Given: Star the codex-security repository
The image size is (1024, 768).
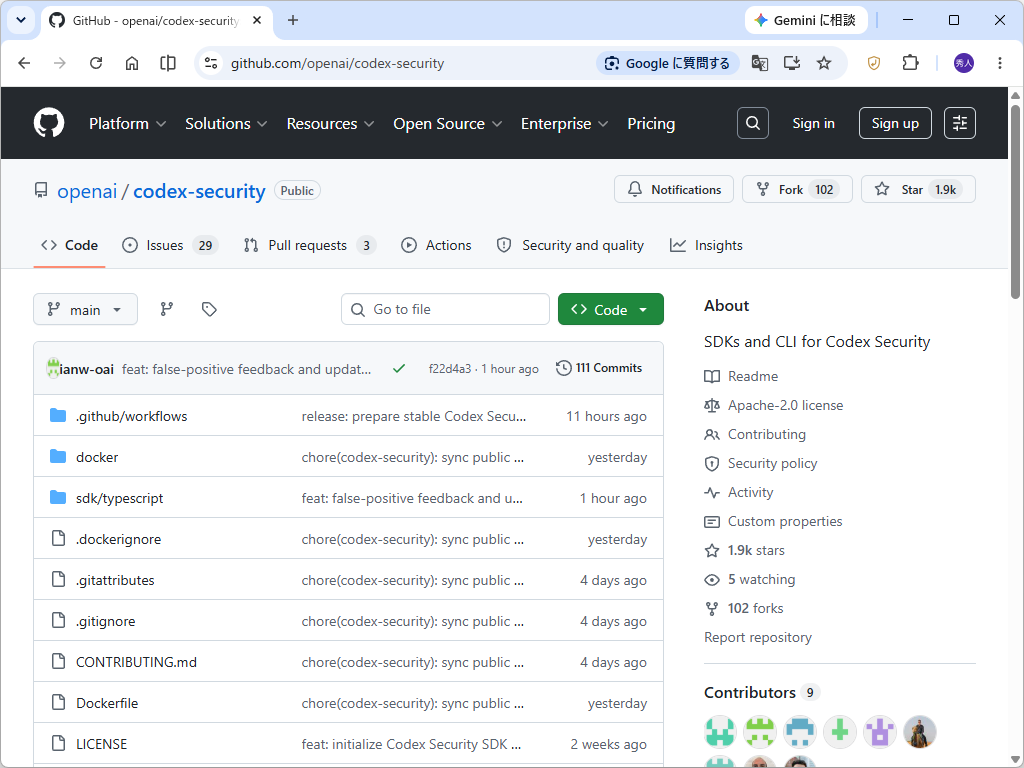Looking at the screenshot, I should [918, 189].
